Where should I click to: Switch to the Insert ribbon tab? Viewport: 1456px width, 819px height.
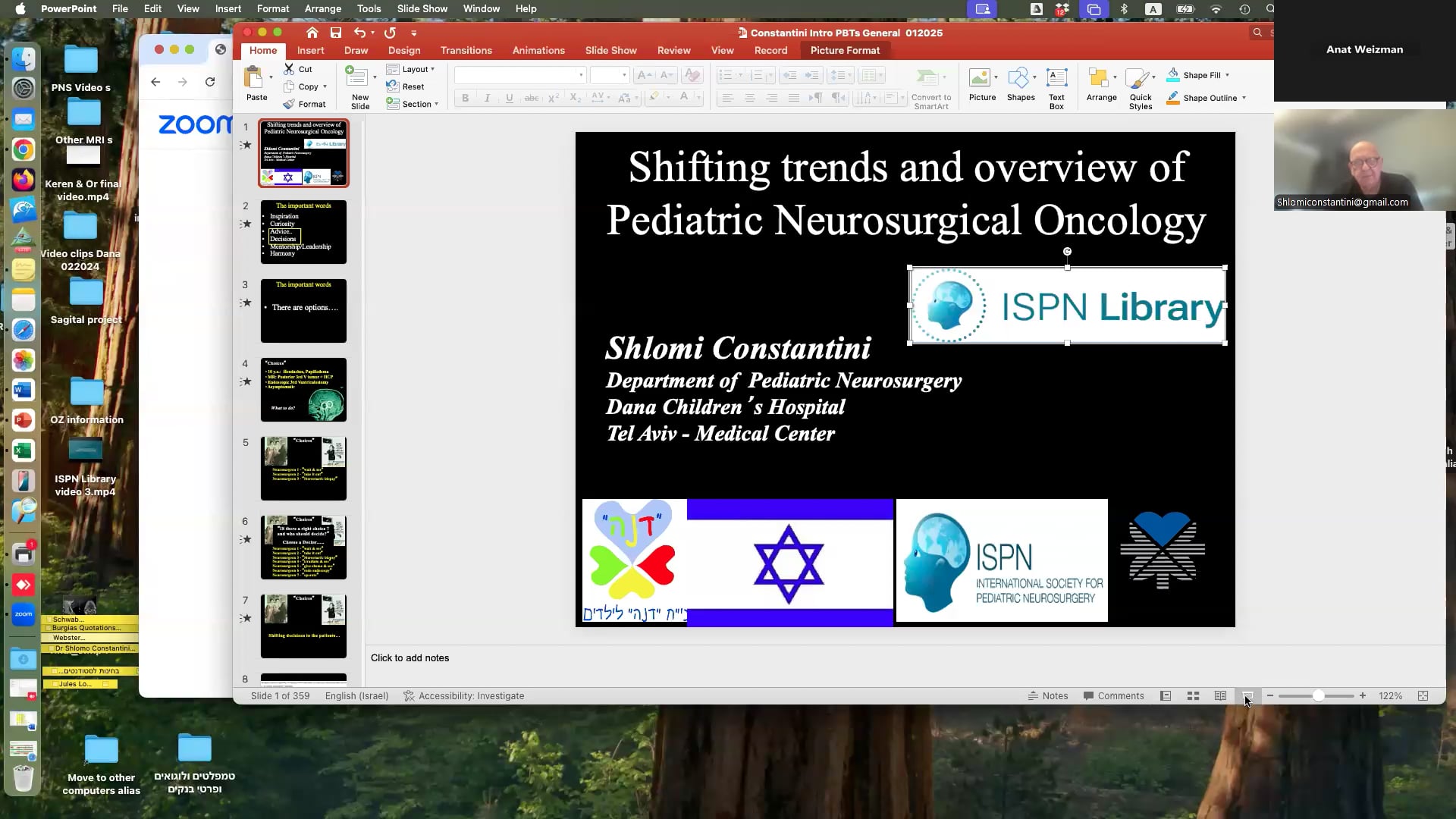pos(310,50)
